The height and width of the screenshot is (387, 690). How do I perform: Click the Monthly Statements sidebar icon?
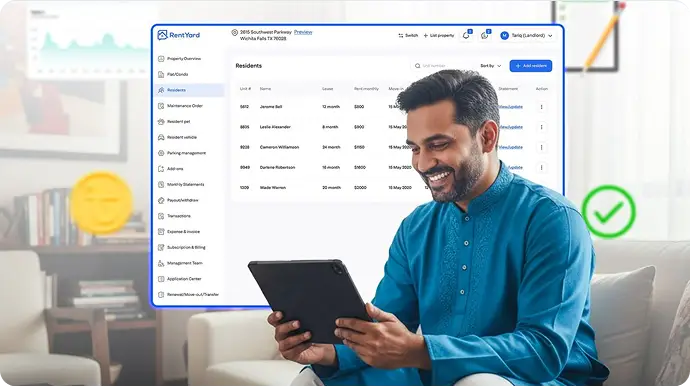[x=161, y=184]
